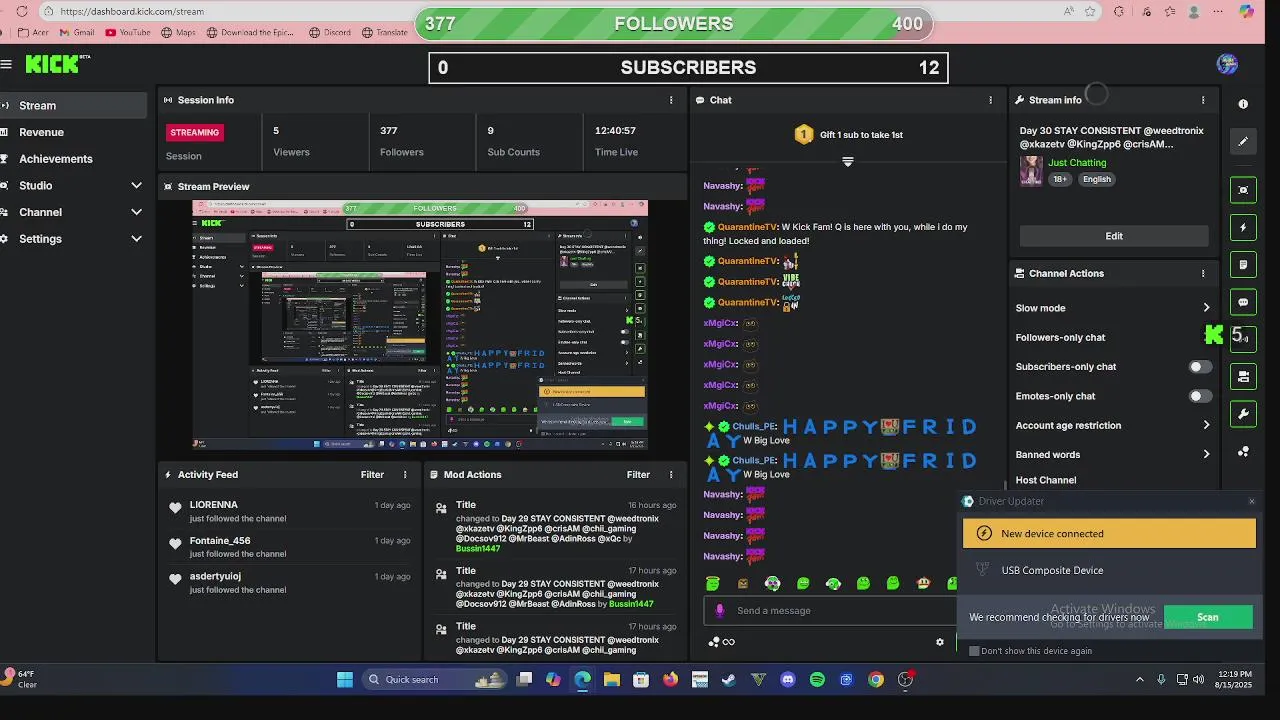Click the Edit stream info button

click(x=1114, y=236)
